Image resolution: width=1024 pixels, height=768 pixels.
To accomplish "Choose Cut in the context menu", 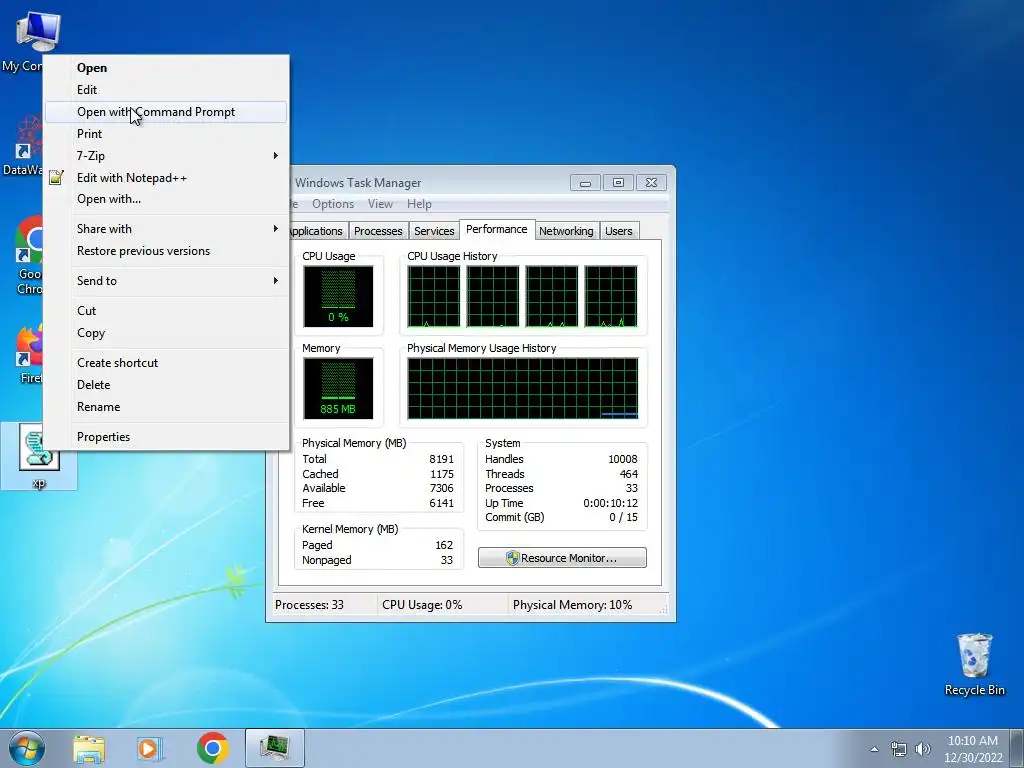I will [166, 311].
